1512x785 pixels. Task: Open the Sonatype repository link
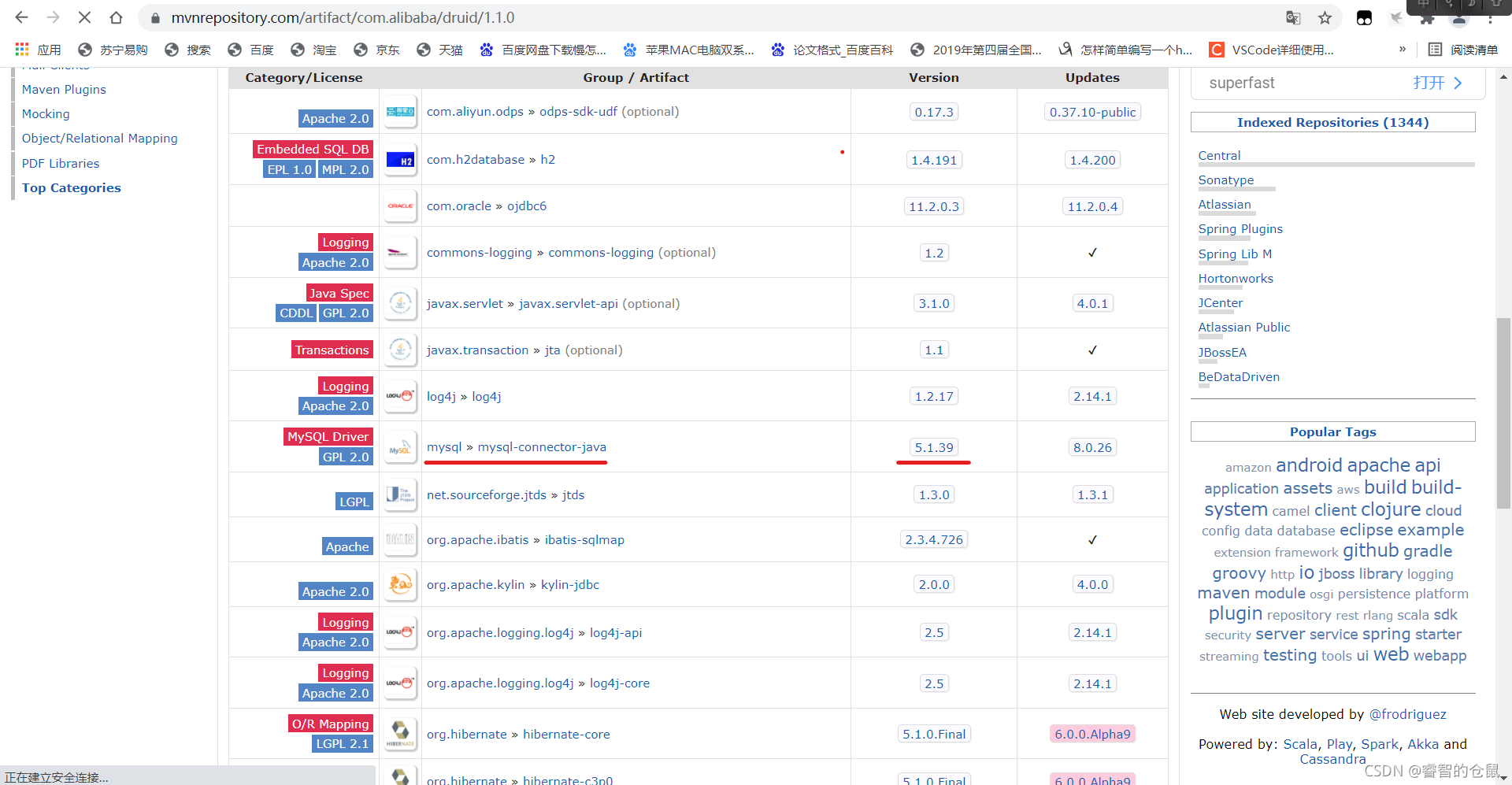(x=1226, y=180)
